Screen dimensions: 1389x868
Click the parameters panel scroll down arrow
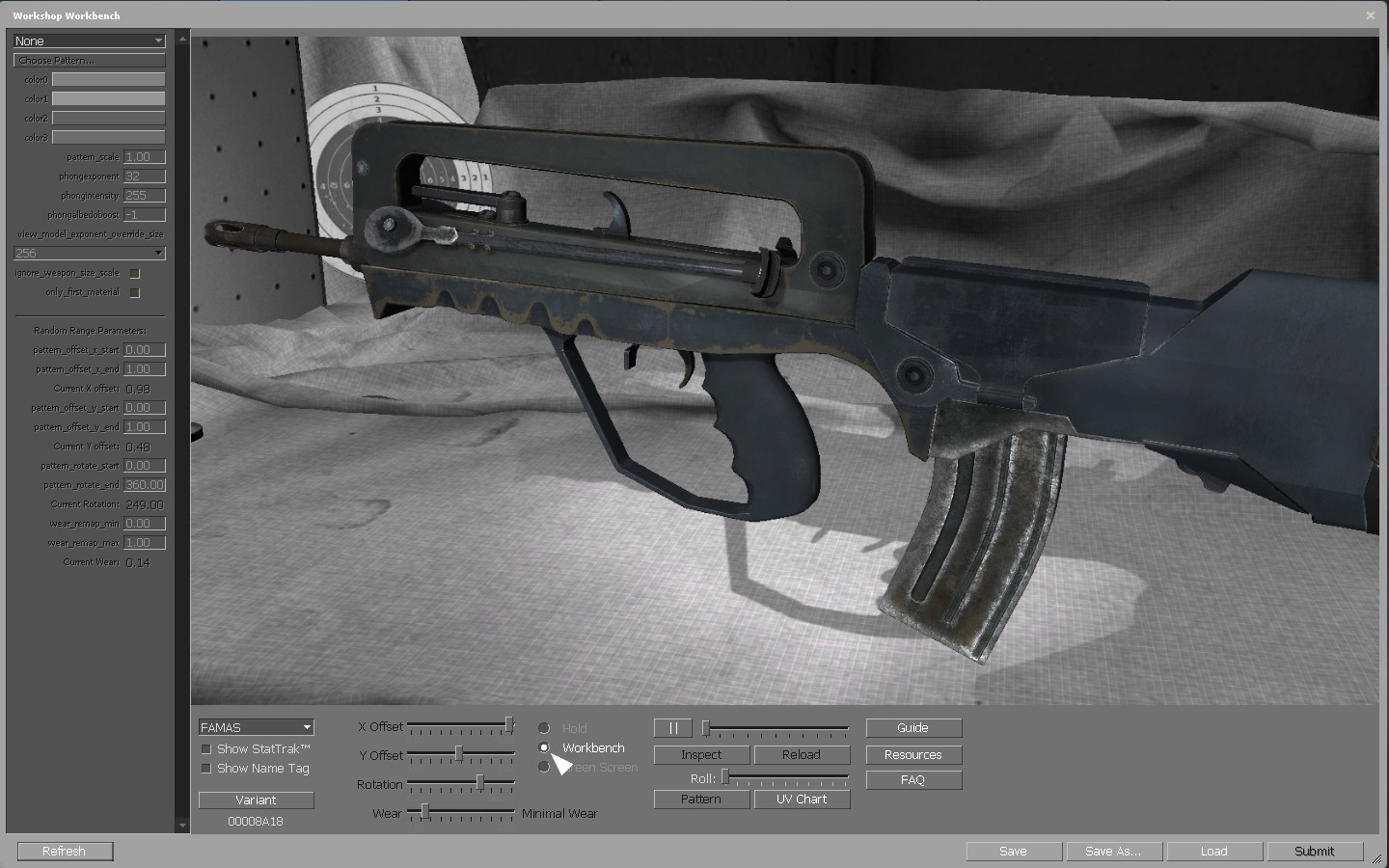[x=182, y=827]
